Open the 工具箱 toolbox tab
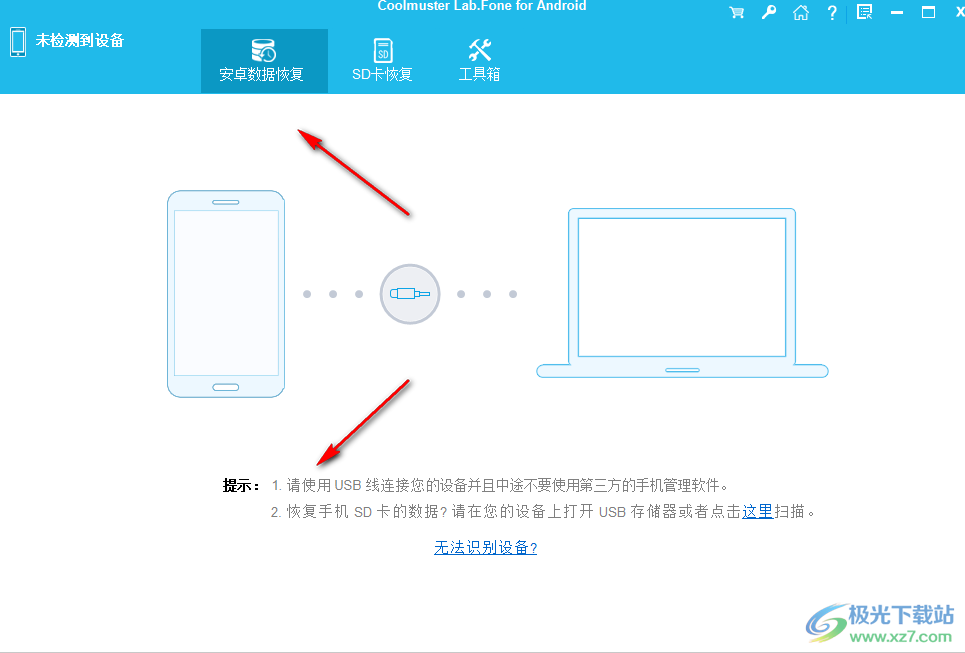Viewport: 965px width, 653px height. [x=478, y=60]
